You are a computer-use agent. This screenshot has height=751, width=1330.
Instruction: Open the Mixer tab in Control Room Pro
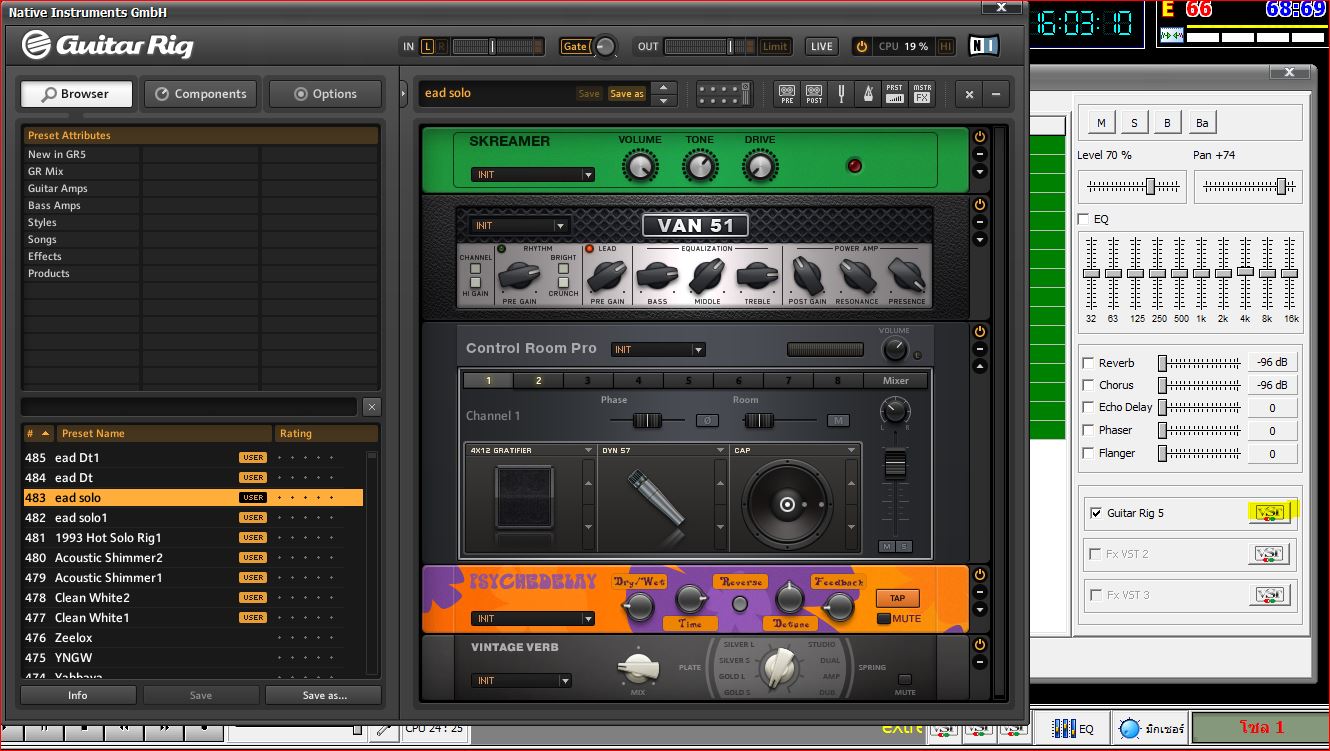(x=896, y=380)
